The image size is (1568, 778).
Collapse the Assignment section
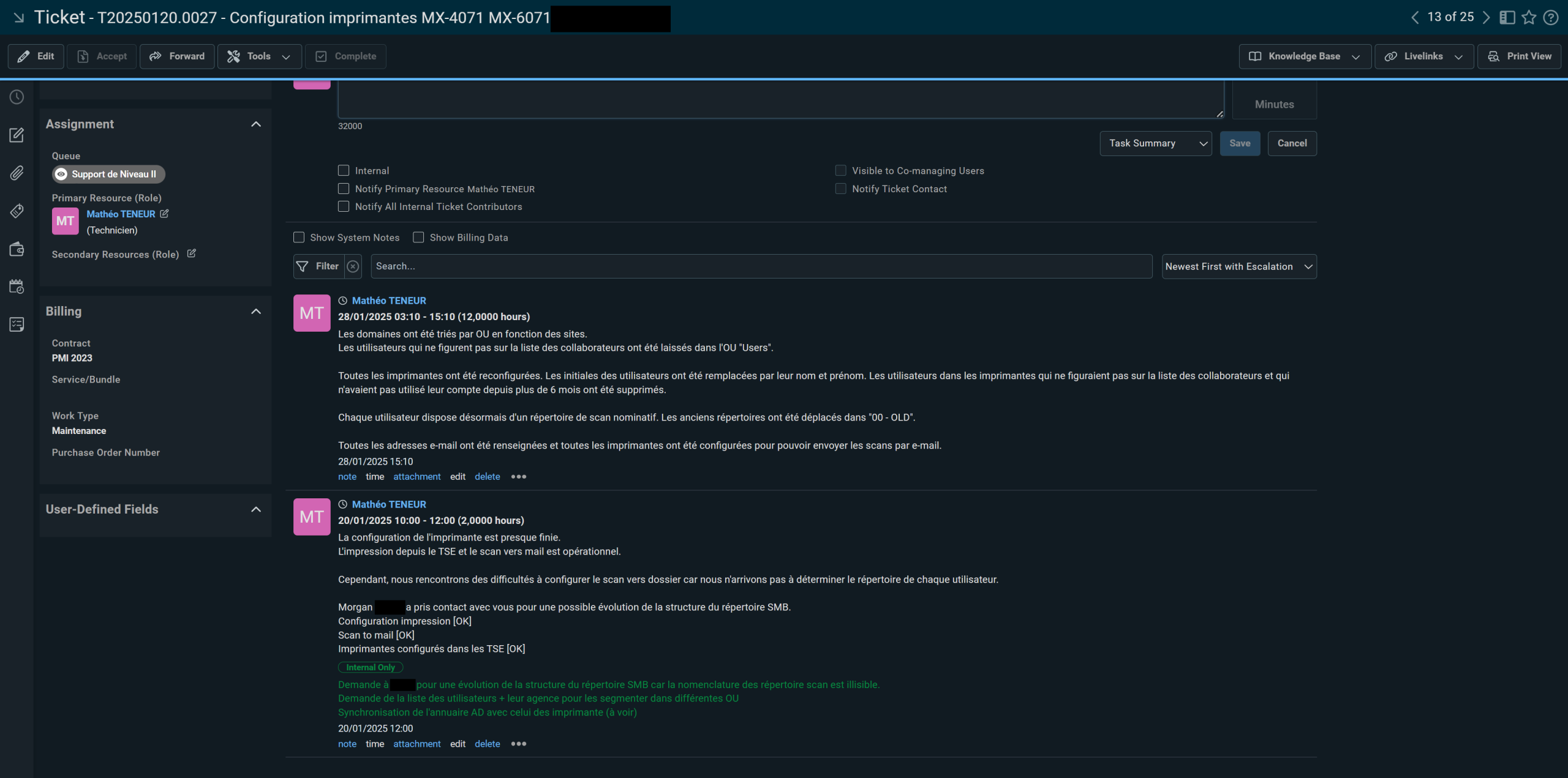pyautogui.click(x=256, y=124)
